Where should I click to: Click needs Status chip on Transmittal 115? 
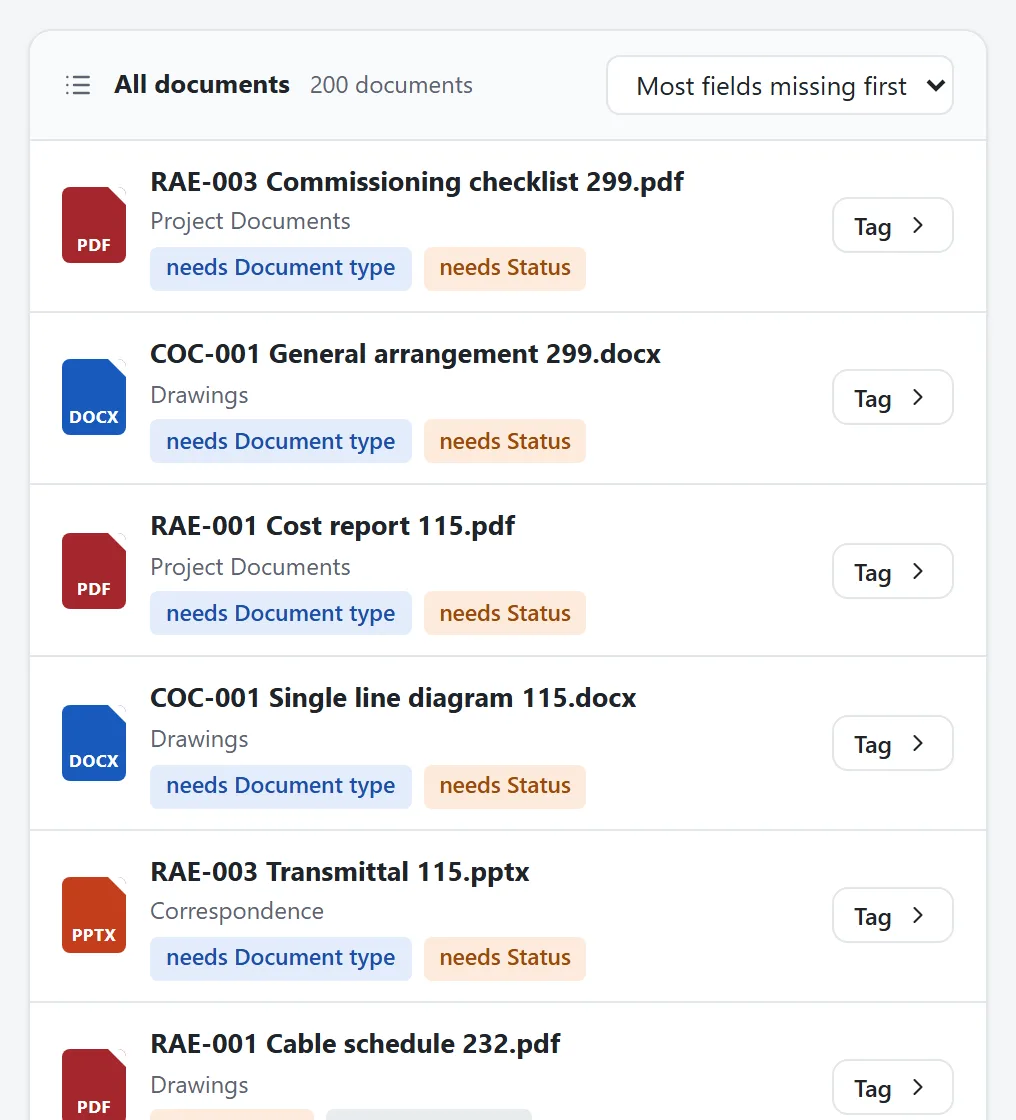point(504,959)
